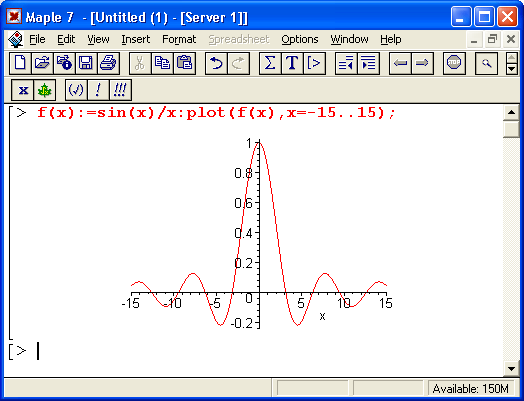Insert Maple input with the Sigma icon
524x401 pixels.
coord(270,63)
